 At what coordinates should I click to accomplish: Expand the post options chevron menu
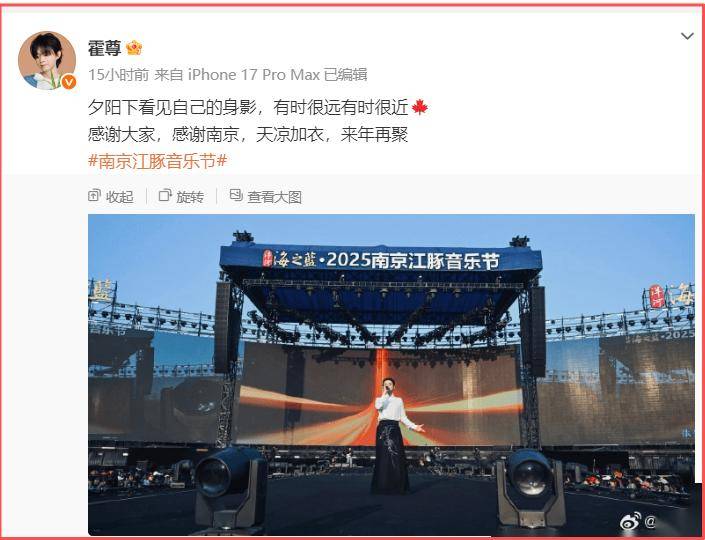tap(687, 36)
